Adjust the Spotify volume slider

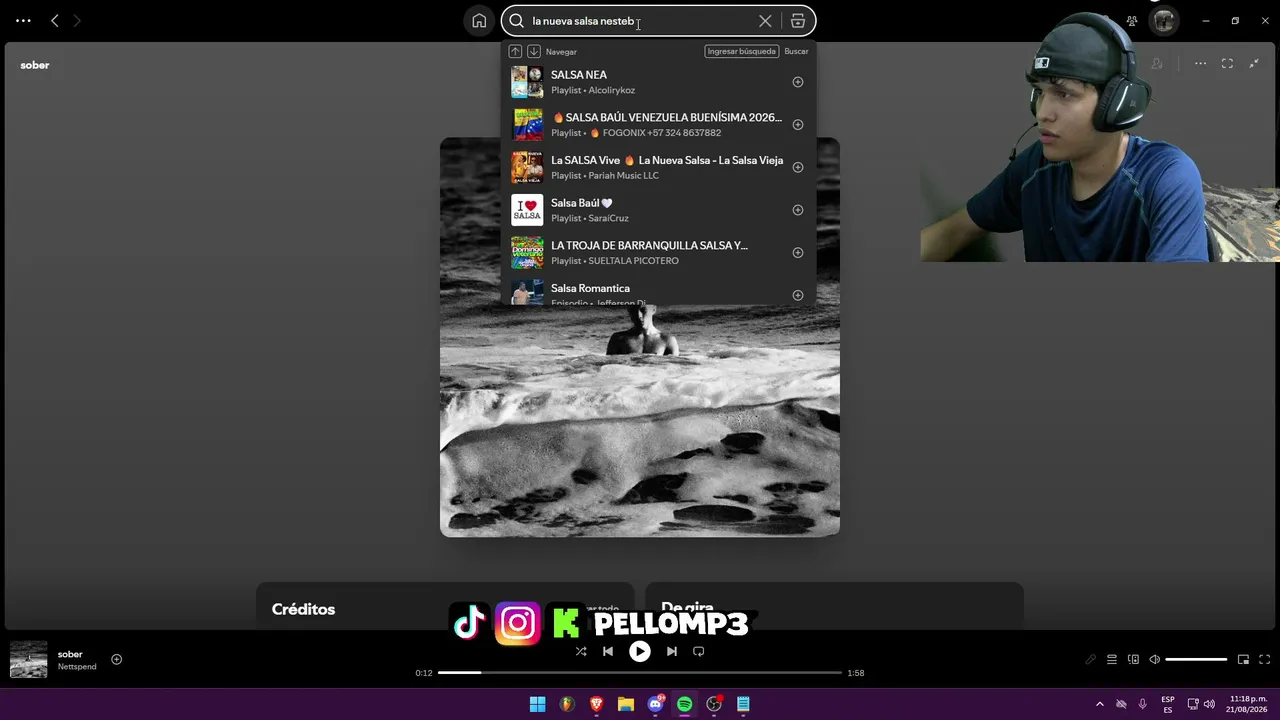click(1196, 660)
